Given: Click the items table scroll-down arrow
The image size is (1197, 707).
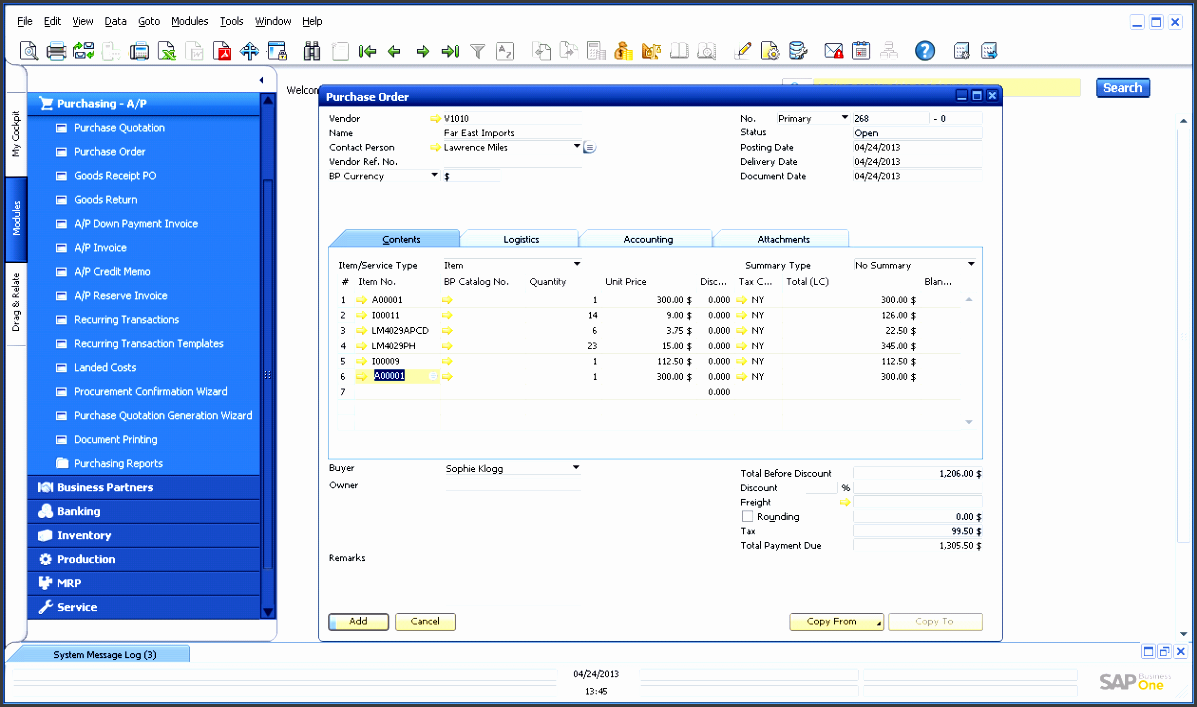Looking at the screenshot, I should point(969,422).
